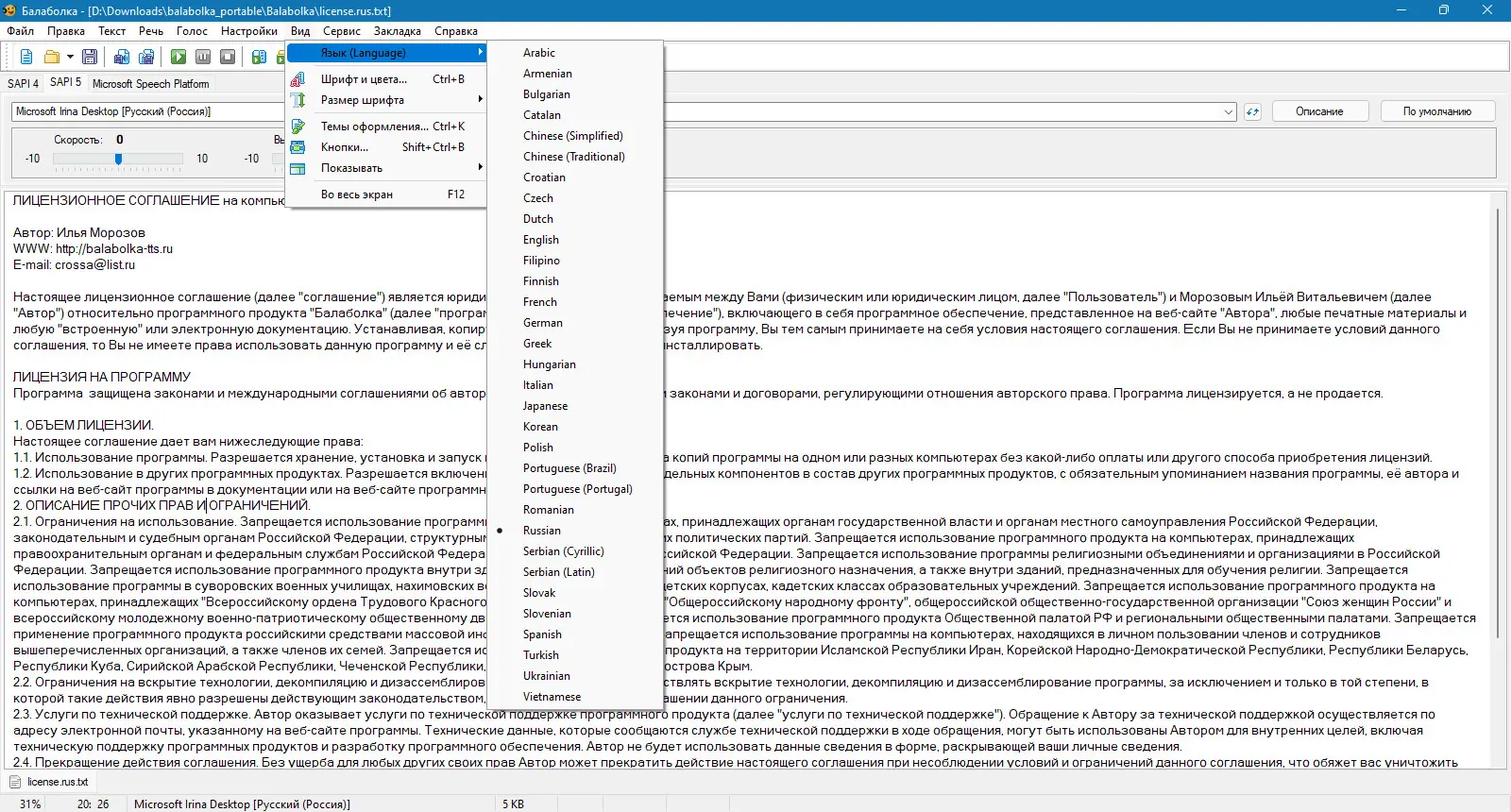Select the license.rus.txt document tab
The width and height of the screenshot is (1511, 812).
[x=49, y=782]
